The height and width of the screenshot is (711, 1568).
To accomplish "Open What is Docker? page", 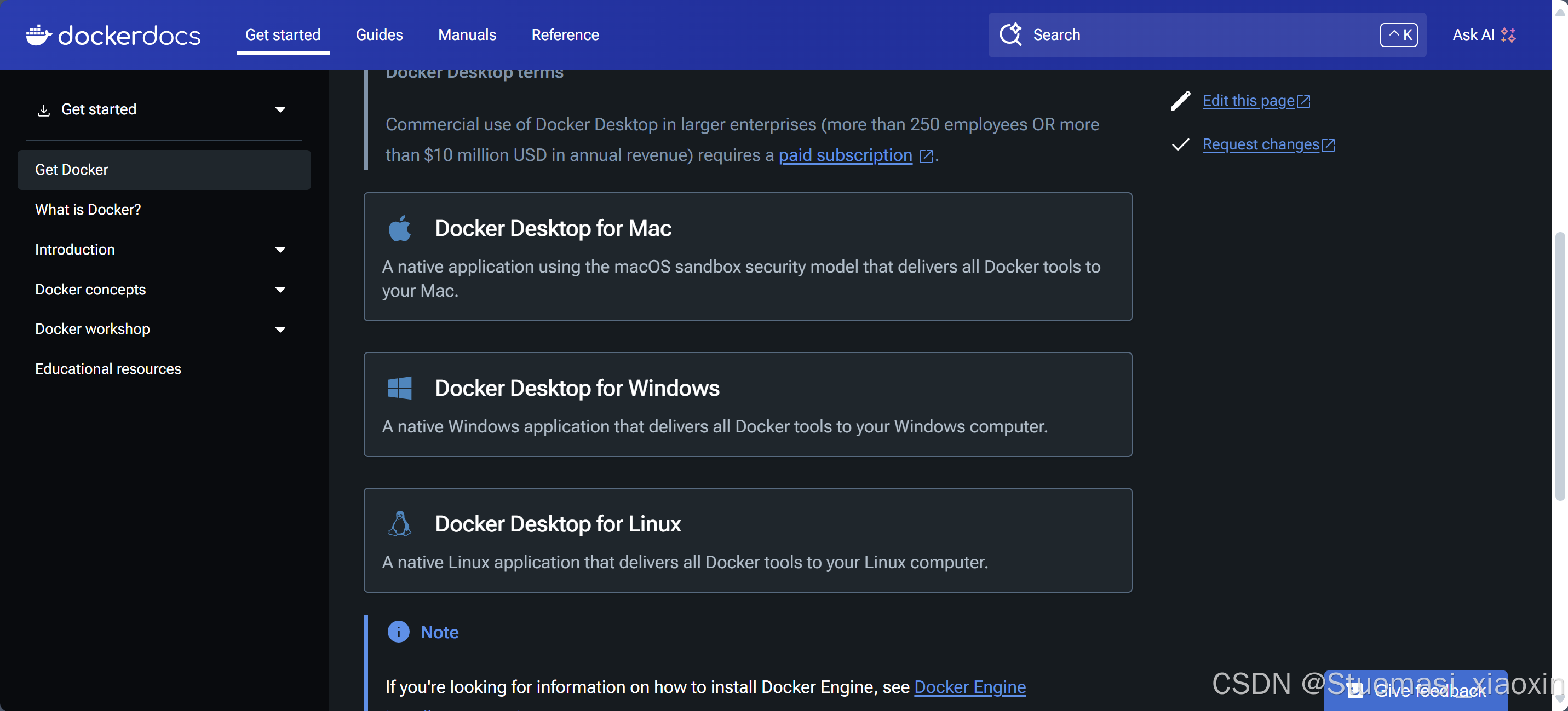I will coord(88,209).
